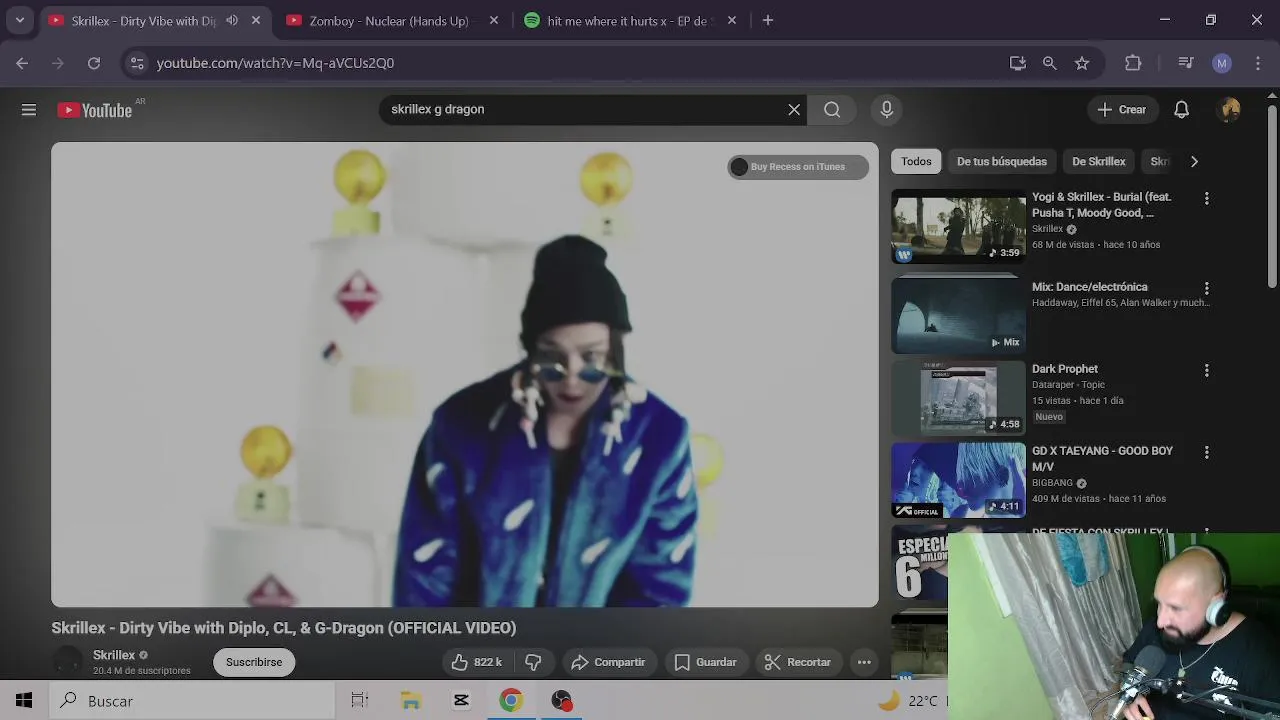Open the Windows Start menu

click(x=24, y=701)
